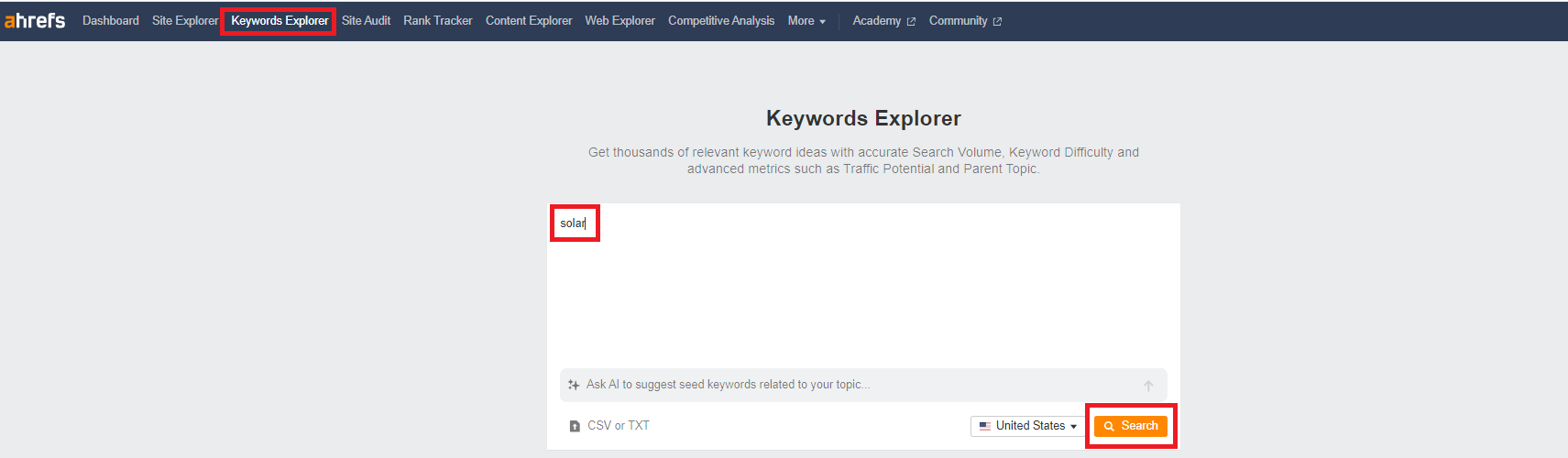Screen dimensions: 1568x458
Task: Go to Site Explorer
Action: (x=185, y=20)
